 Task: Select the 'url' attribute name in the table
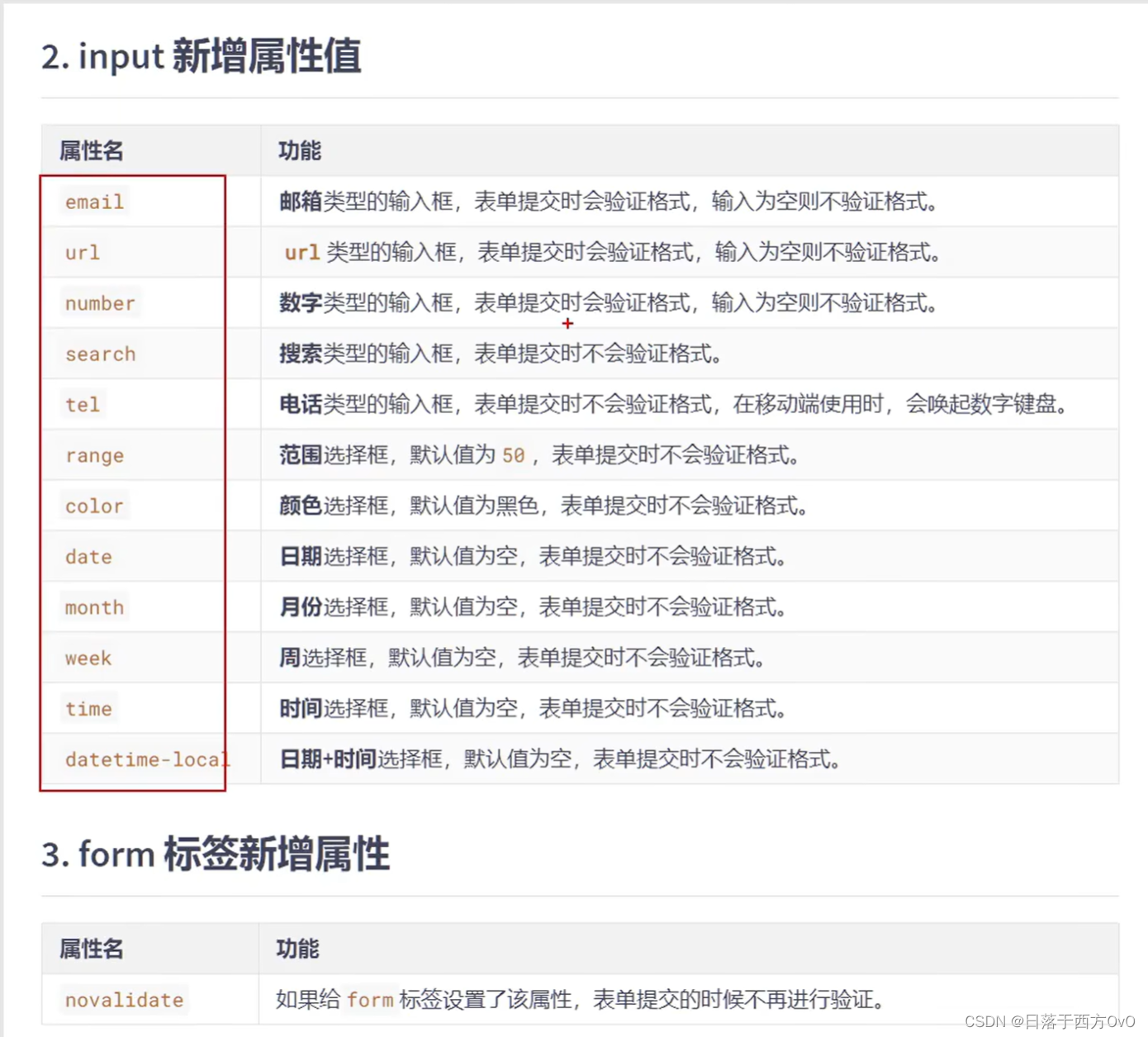point(83,252)
